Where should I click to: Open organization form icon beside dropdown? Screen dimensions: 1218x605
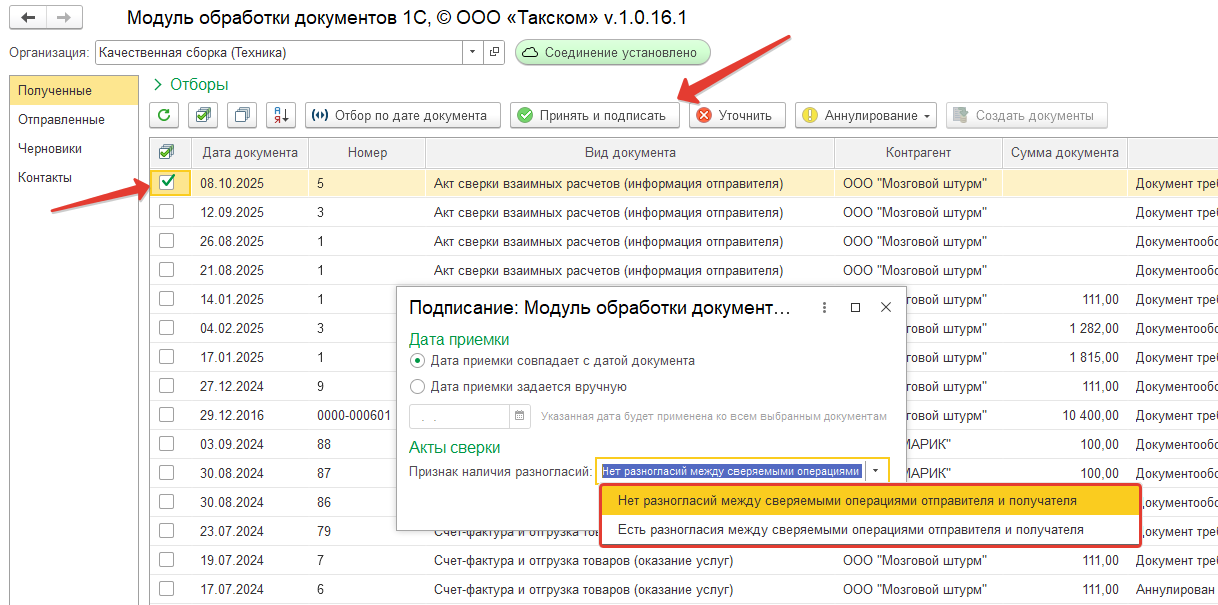(x=494, y=52)
